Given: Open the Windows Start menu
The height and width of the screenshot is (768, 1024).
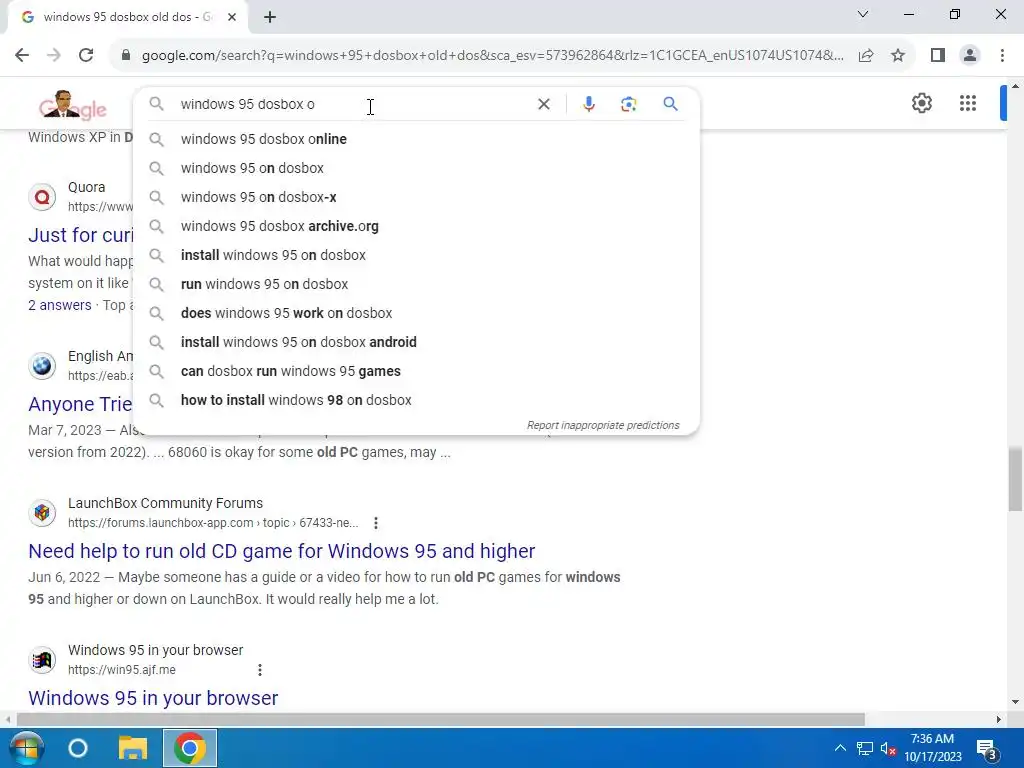Looking at the screenshot, I should [x=26, y=748].
